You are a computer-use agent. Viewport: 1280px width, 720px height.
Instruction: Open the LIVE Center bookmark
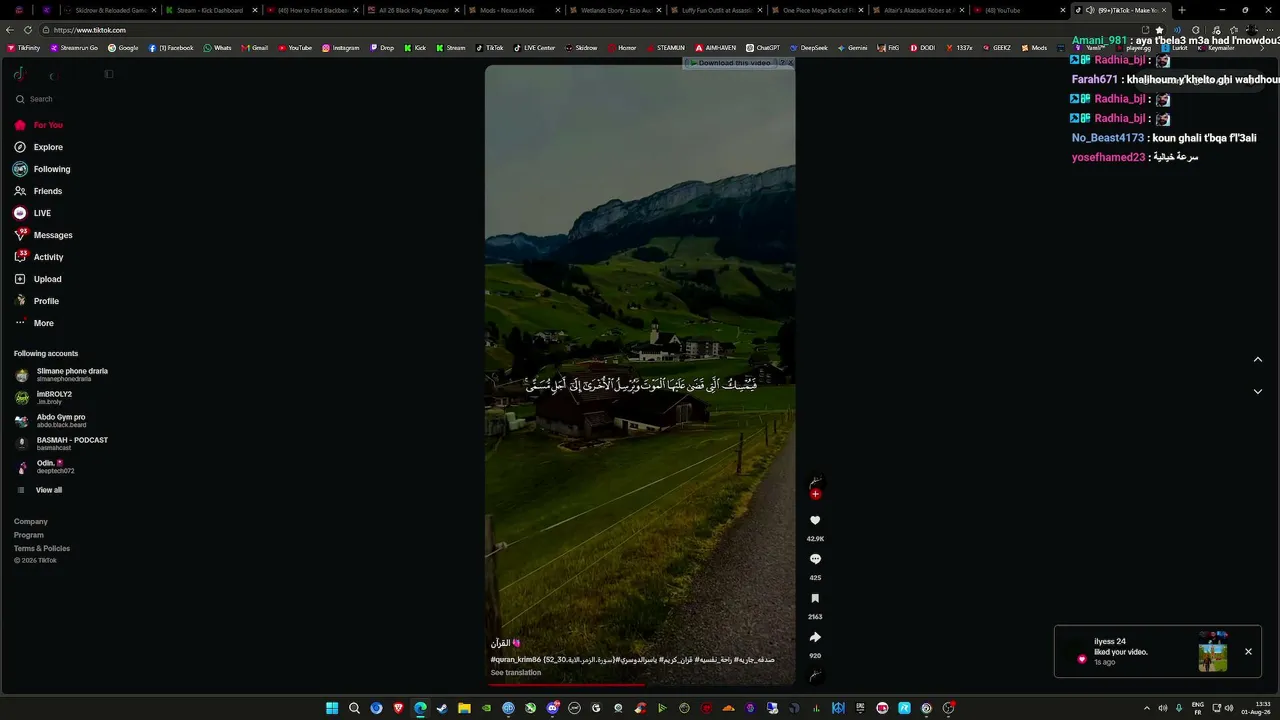tap(534, 48)
